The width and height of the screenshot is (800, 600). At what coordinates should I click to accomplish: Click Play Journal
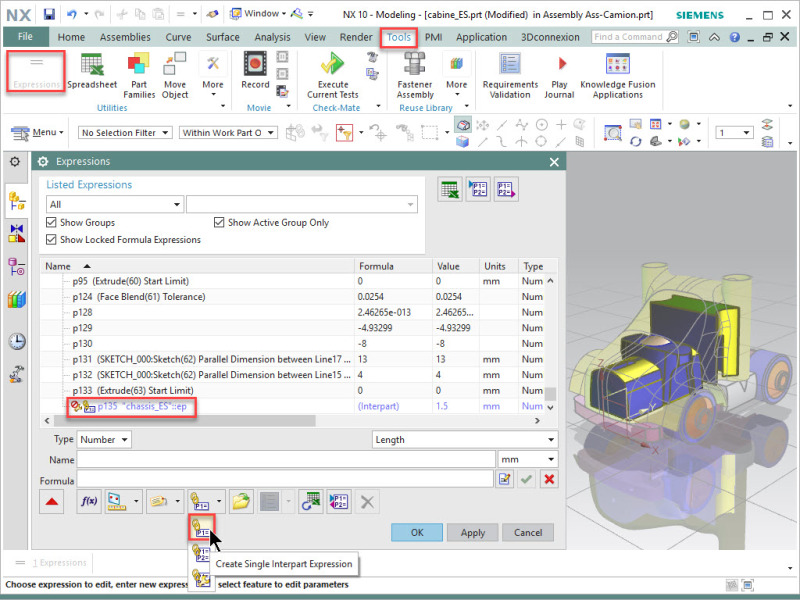click(x=559, y=76)
